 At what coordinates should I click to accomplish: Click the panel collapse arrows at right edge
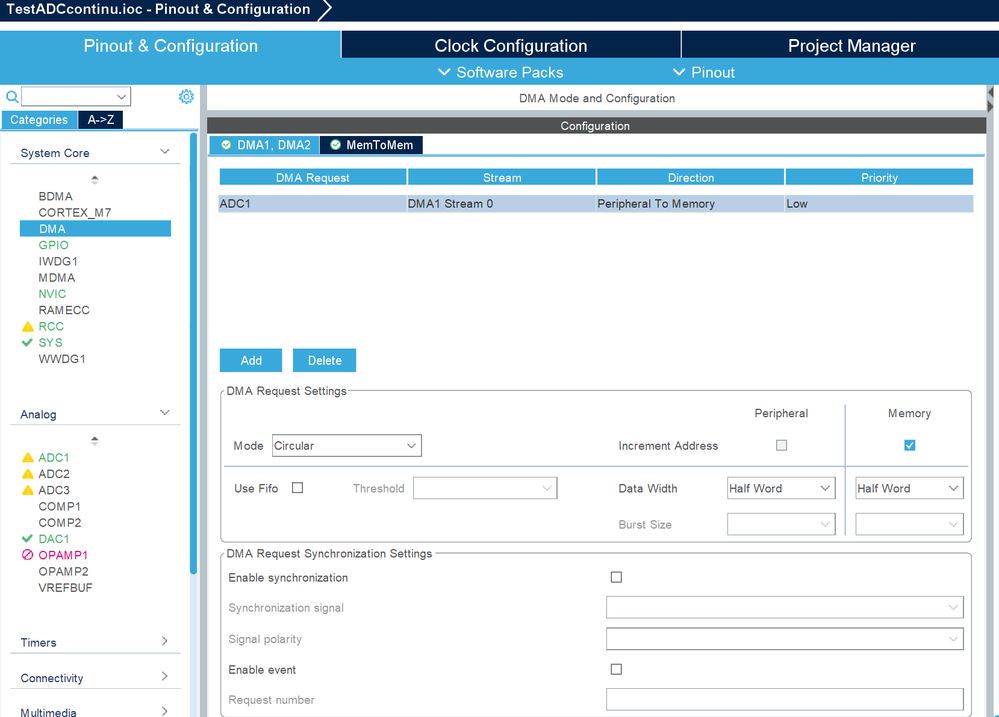pos(991,99)
